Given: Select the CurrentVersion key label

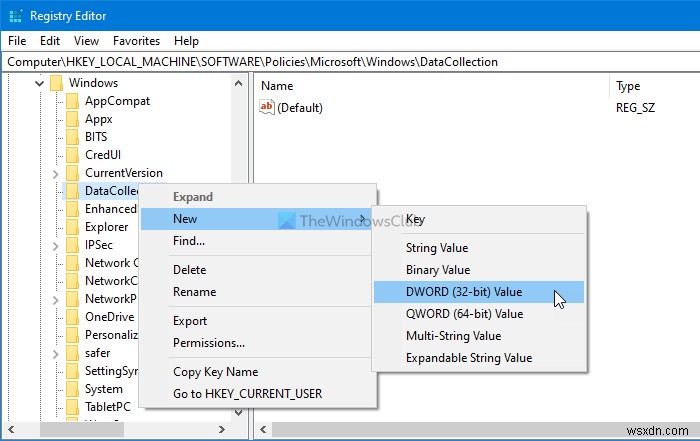Looking at the screenshot, I should (x=124, y=173).
